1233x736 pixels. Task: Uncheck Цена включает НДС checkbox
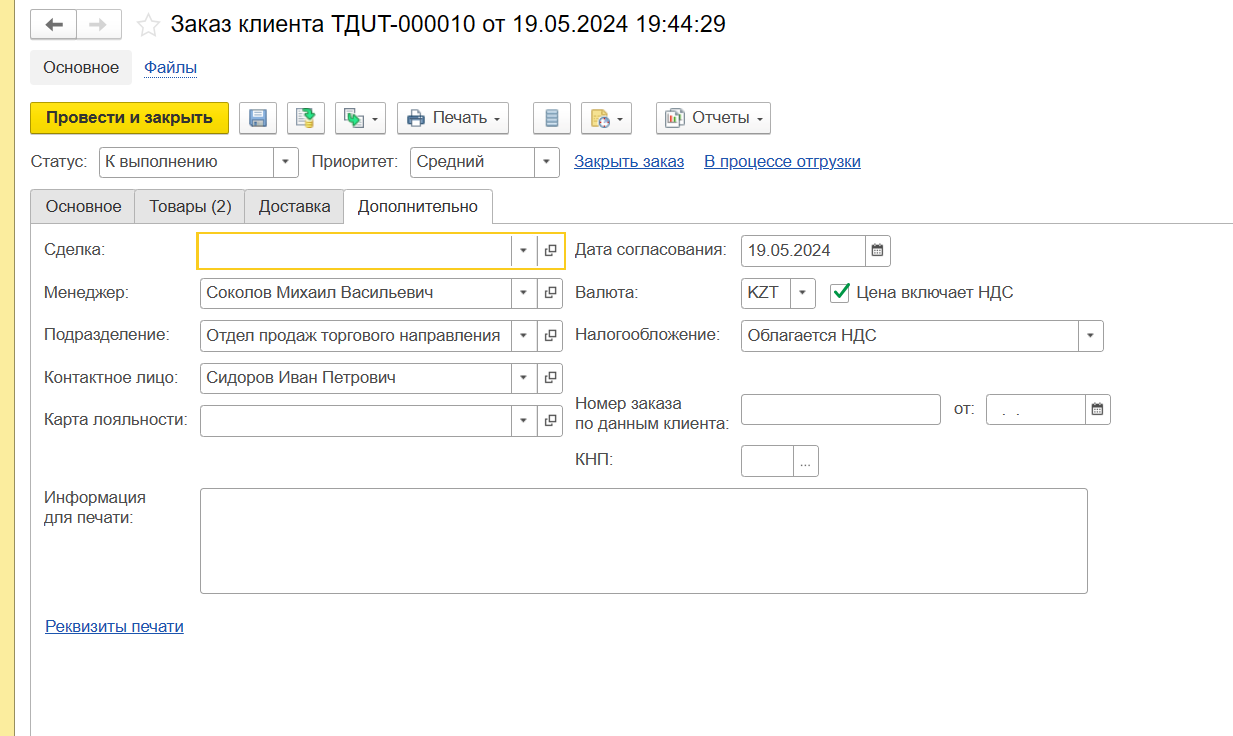tap(840, 293)
